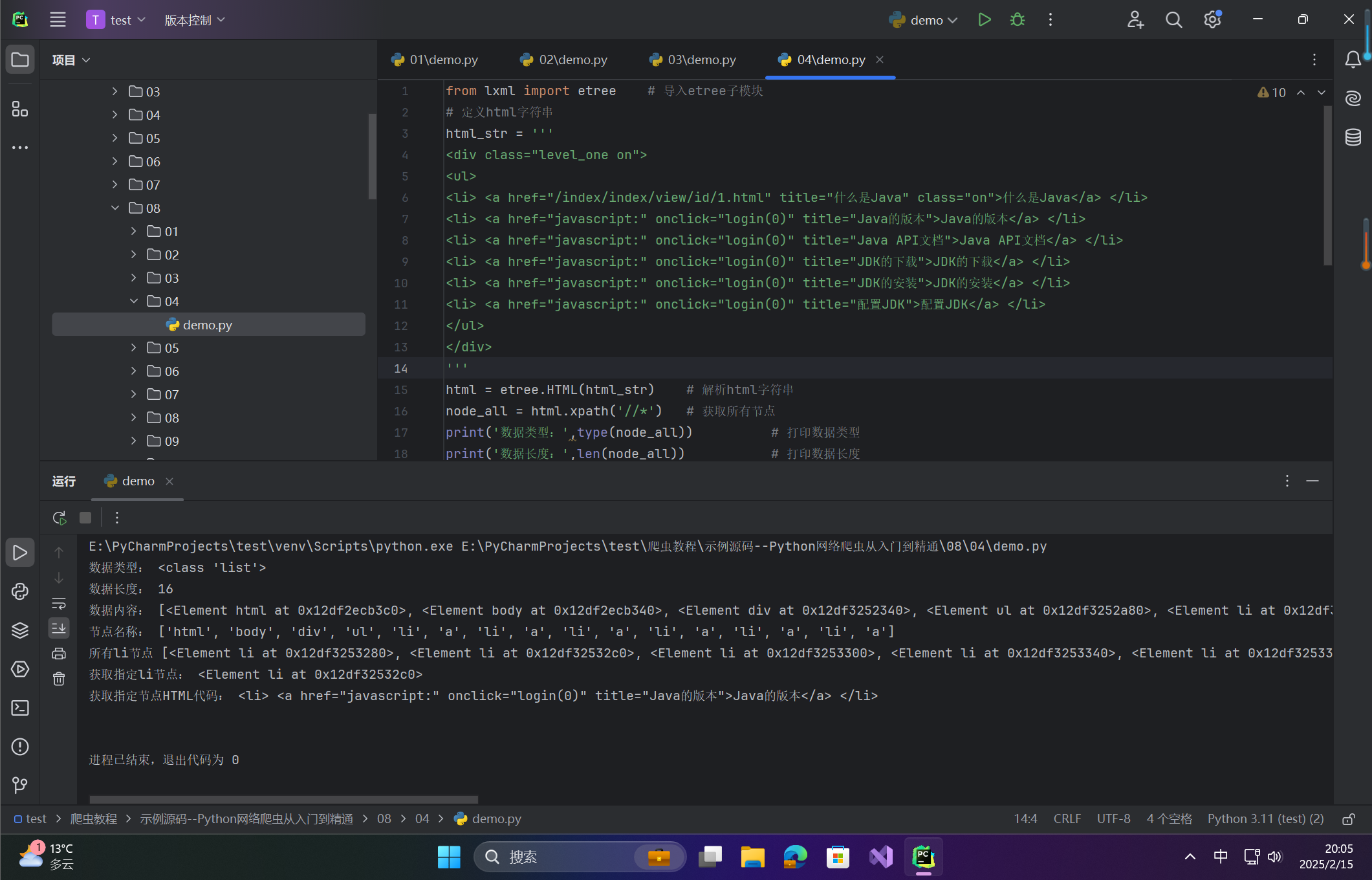The width and height of the screenshot is (1372, 880).
Task: Start debugging with the bug icon
Action: pos(1017,20)
